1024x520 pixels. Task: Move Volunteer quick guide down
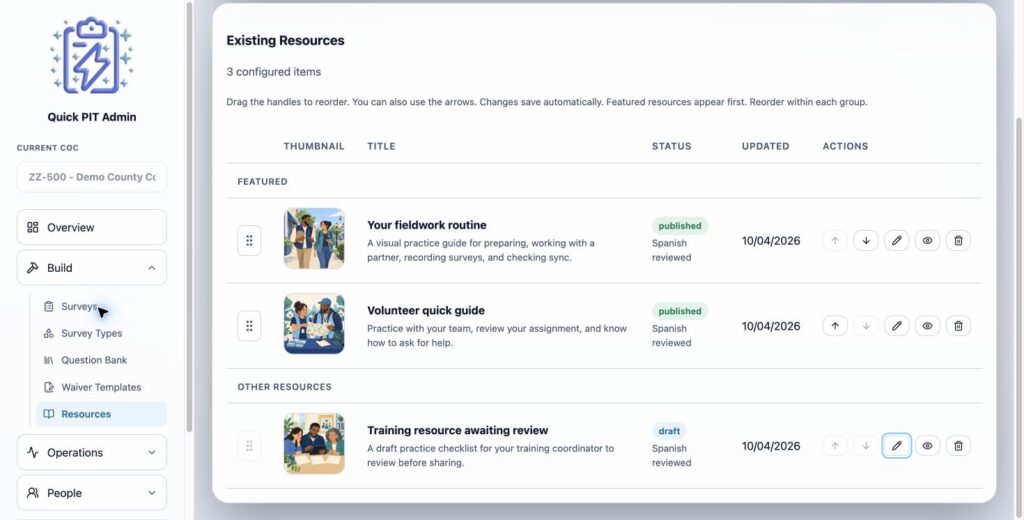pos(866,325)
